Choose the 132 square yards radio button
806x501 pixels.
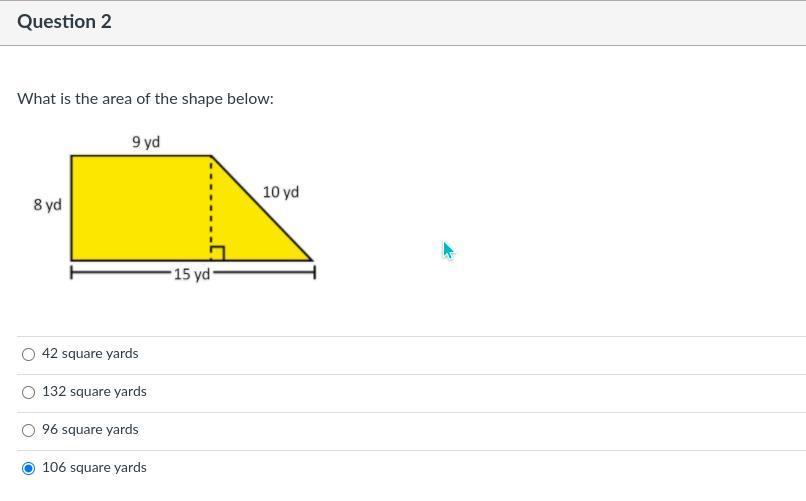click(28, 392)
